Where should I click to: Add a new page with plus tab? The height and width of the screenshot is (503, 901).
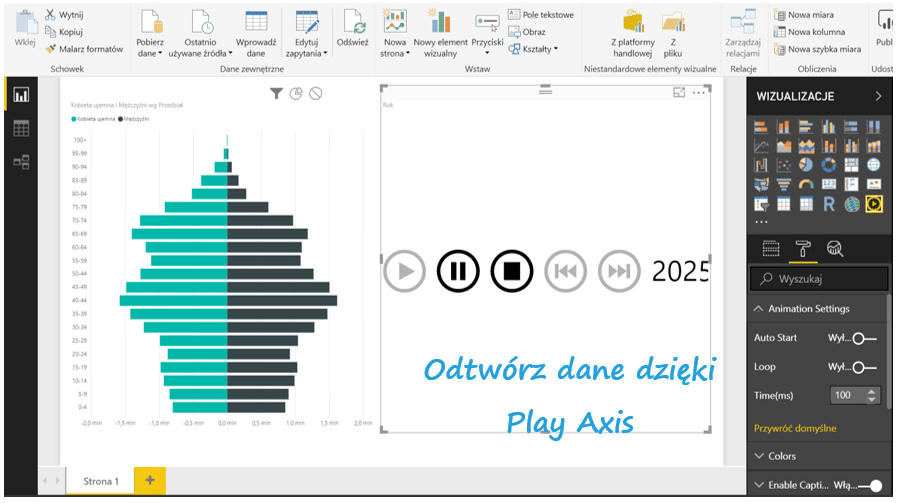point(150,480)
